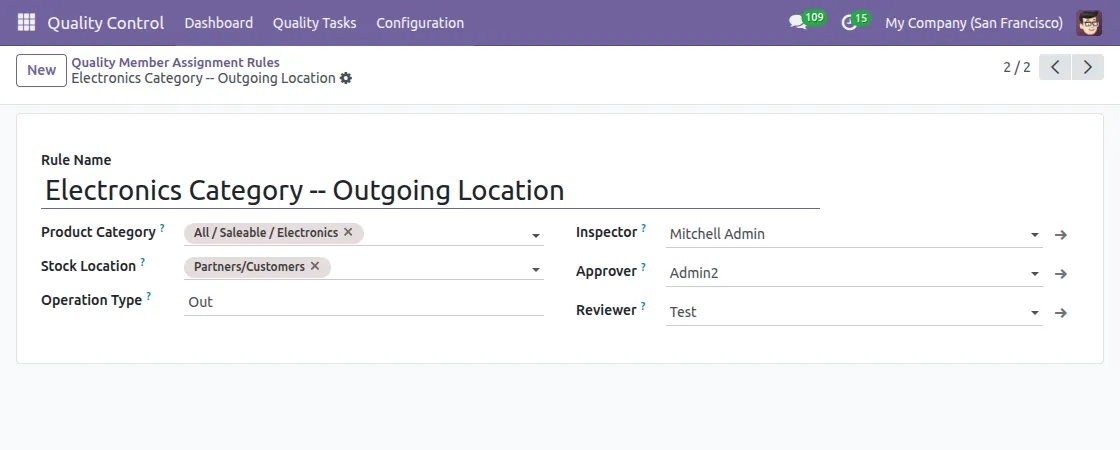
Task: Go to the next record
Action: click(x=1088, y=68)
